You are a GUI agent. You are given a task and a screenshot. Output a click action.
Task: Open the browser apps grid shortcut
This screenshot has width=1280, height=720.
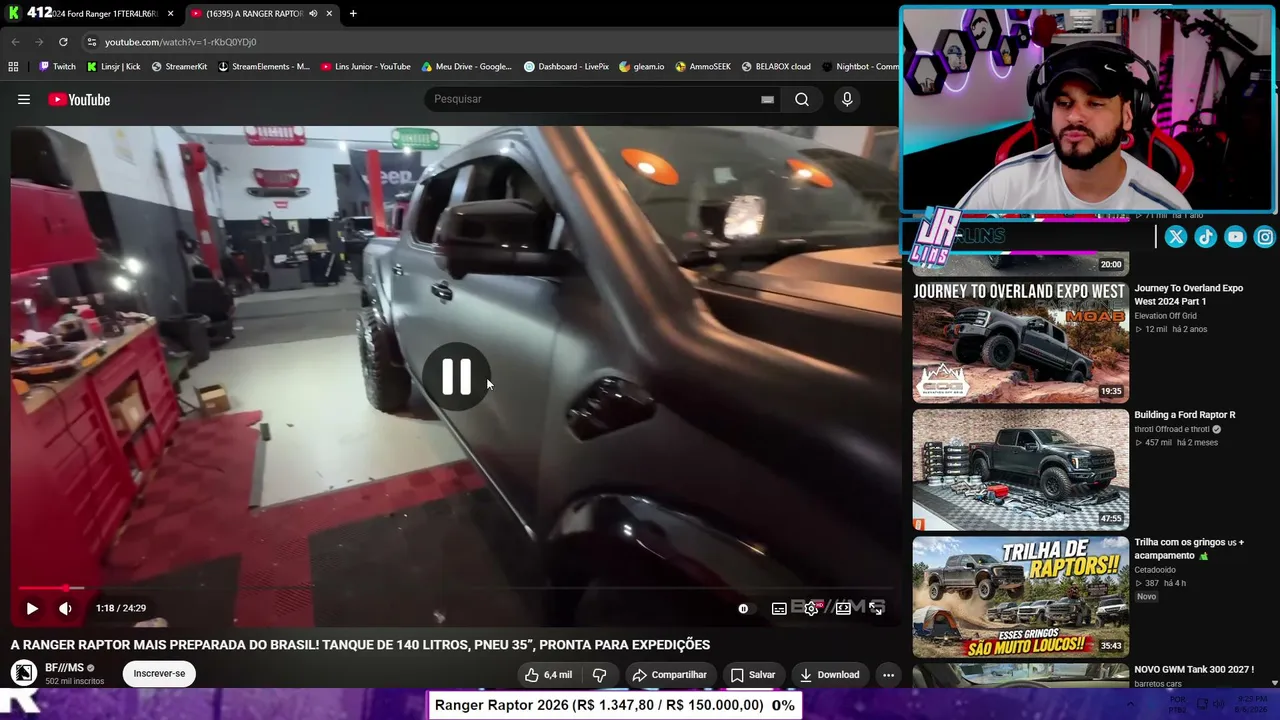13,66
